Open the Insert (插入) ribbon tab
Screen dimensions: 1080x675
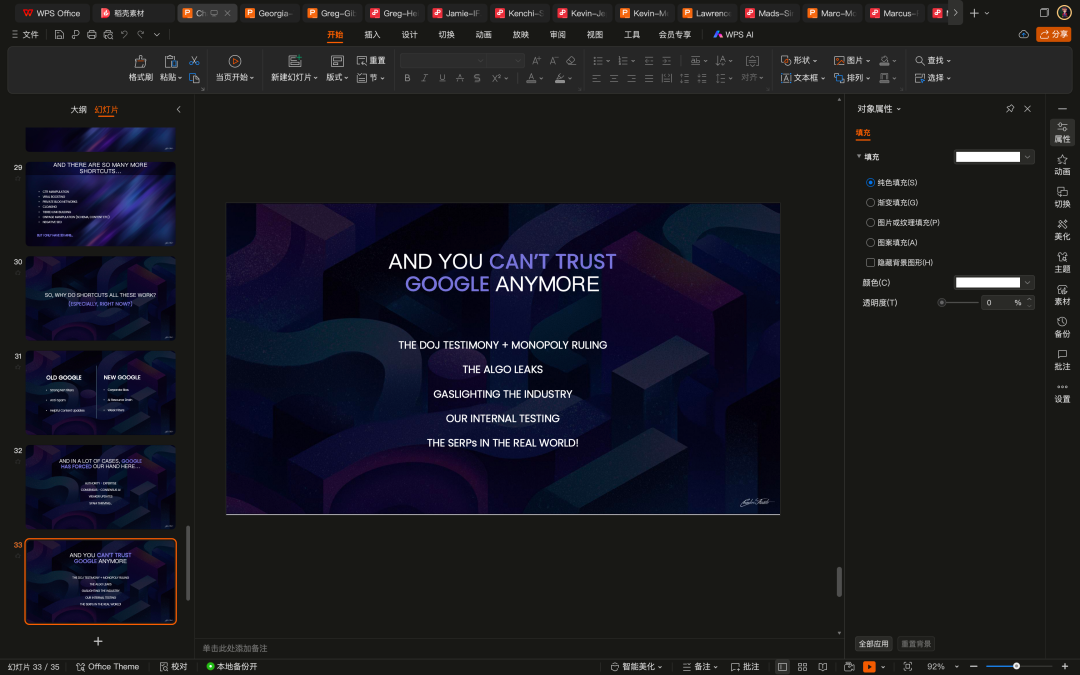pos(372,34)
